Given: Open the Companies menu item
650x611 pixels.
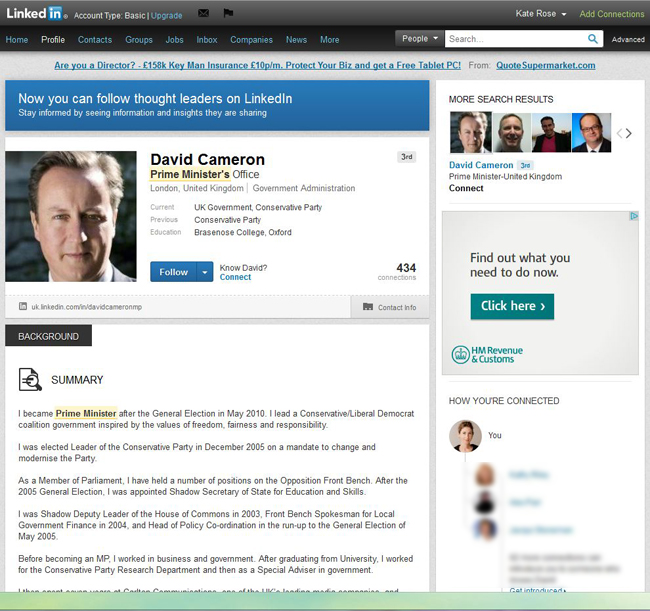Looking at the screenshot, I should [252, 40].
